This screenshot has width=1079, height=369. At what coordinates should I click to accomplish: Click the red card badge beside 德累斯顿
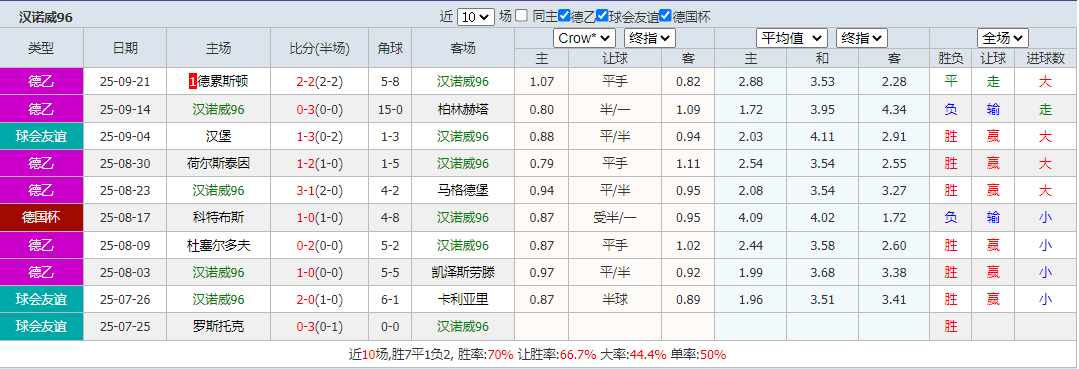point(193,82)
